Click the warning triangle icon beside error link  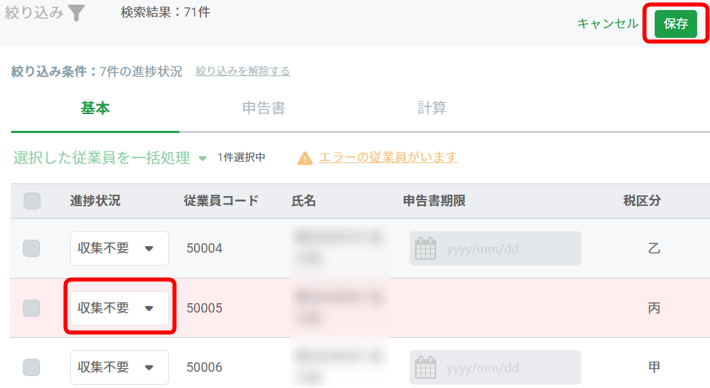point(305,158)
